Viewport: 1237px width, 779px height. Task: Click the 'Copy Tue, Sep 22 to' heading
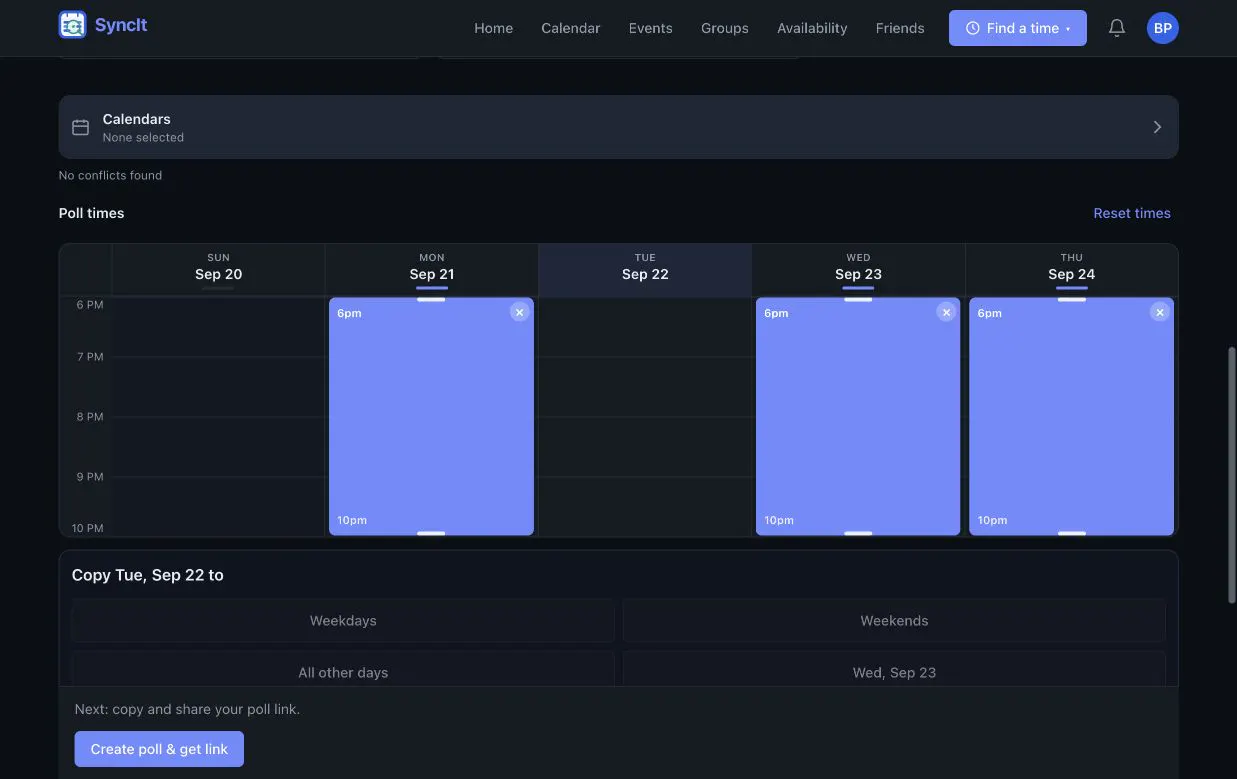pyautogui.click(x=148, y=575)
